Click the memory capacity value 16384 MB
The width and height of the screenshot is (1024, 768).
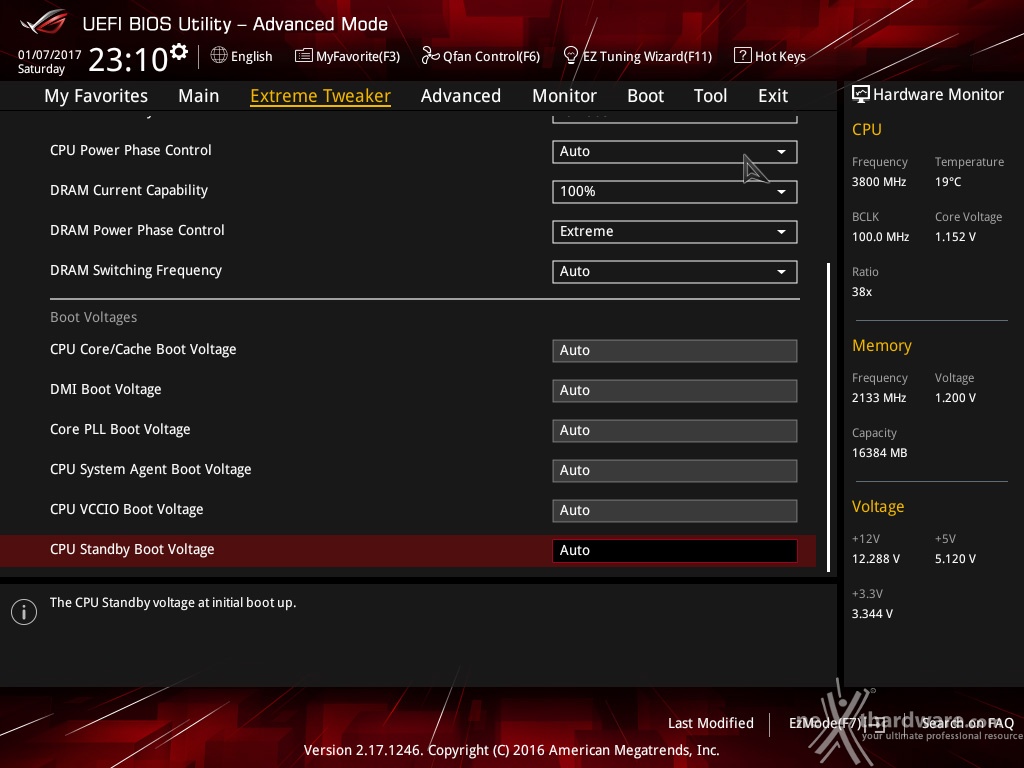[880, 453]
